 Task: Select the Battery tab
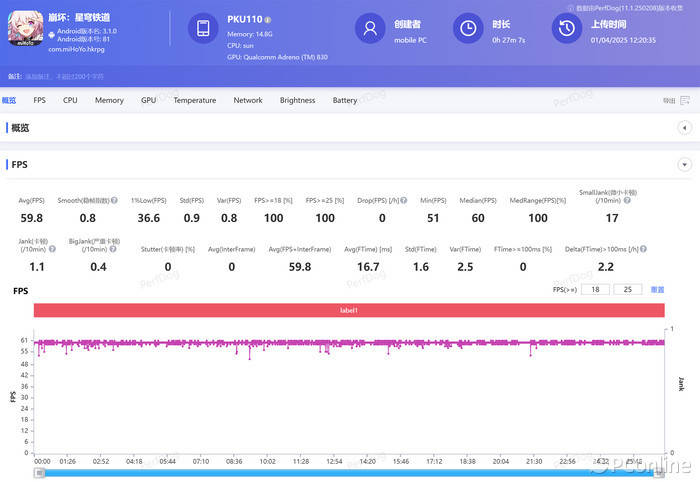tap(345, 101)
